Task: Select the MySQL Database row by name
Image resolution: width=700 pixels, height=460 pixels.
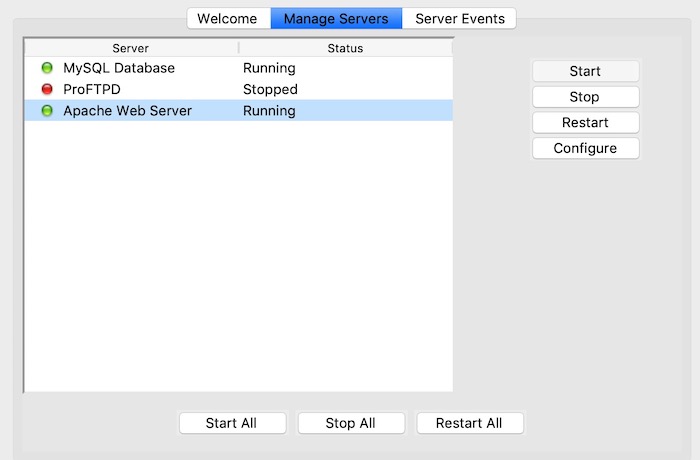Action: coord(119,68)
